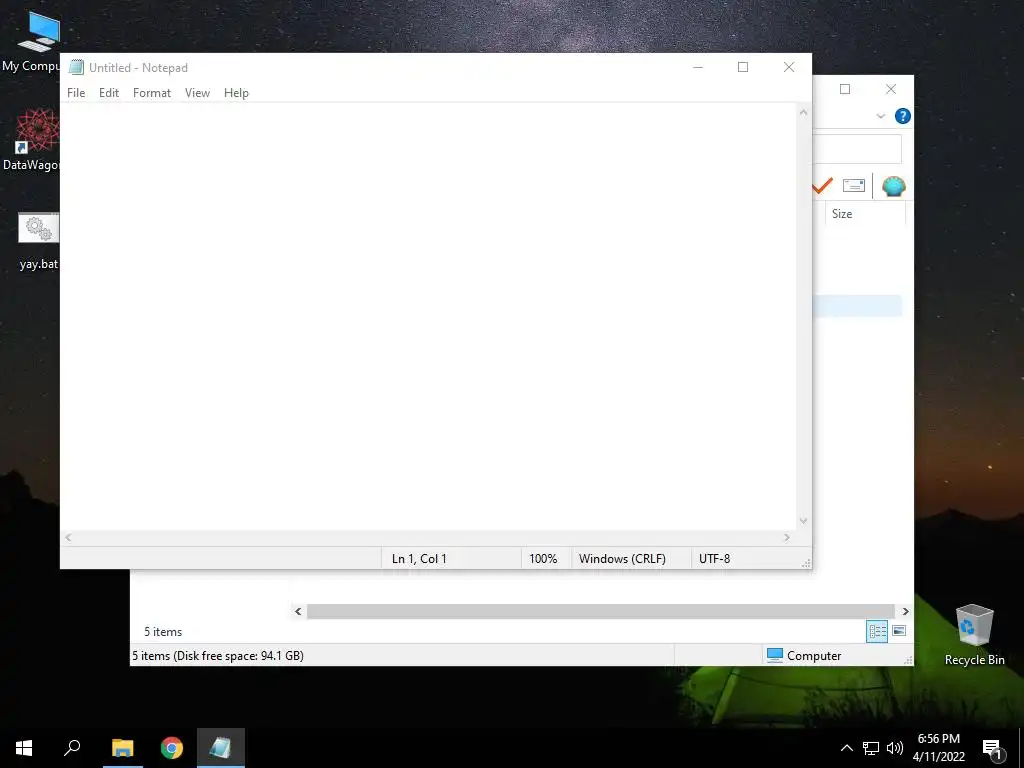Click the Notepad vertical scrollbar down arrow
This screenshot has height=768, width=1024.
(803, 521)
